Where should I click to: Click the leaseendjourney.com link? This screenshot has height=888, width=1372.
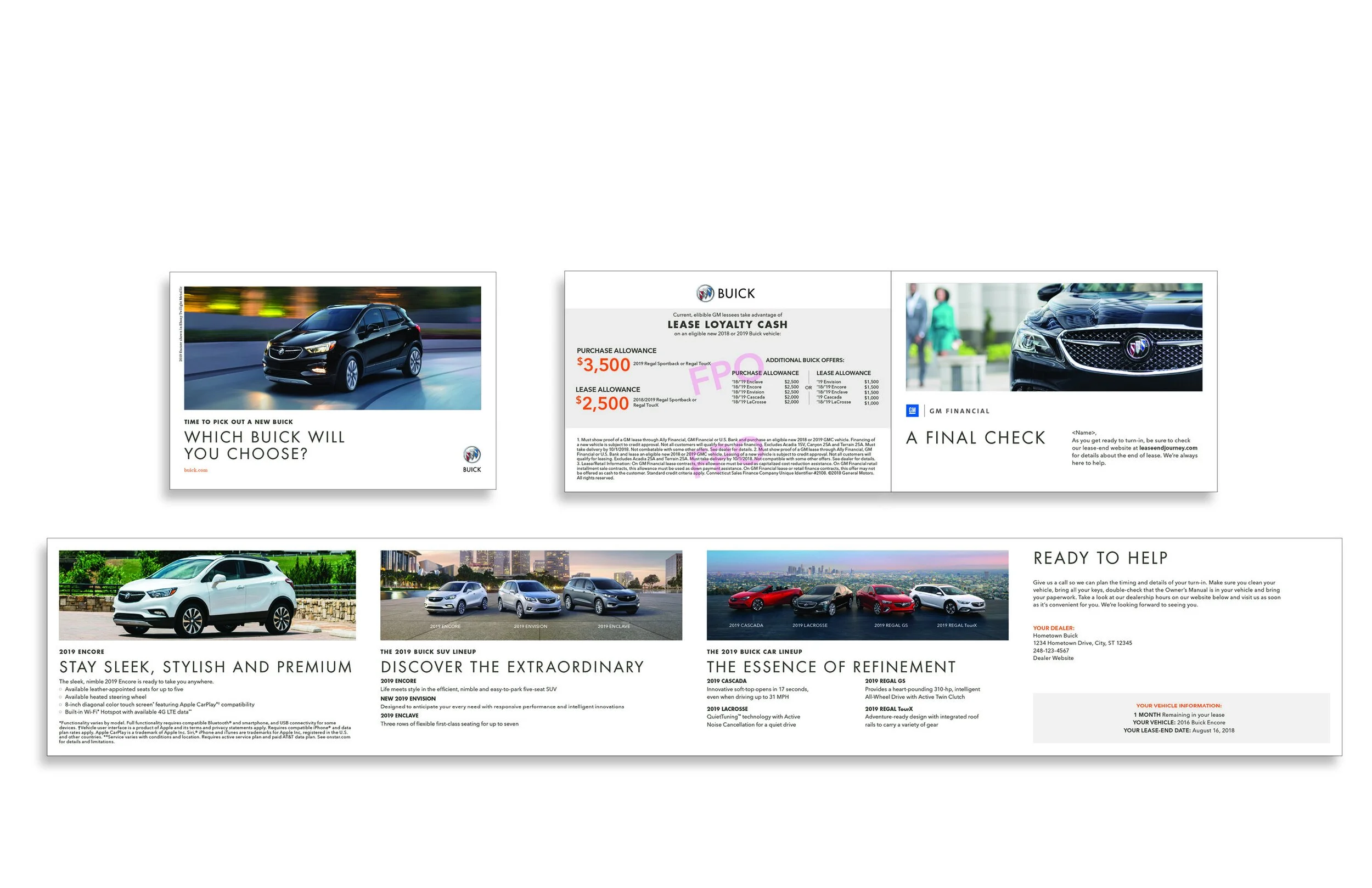click(1167, 448)
